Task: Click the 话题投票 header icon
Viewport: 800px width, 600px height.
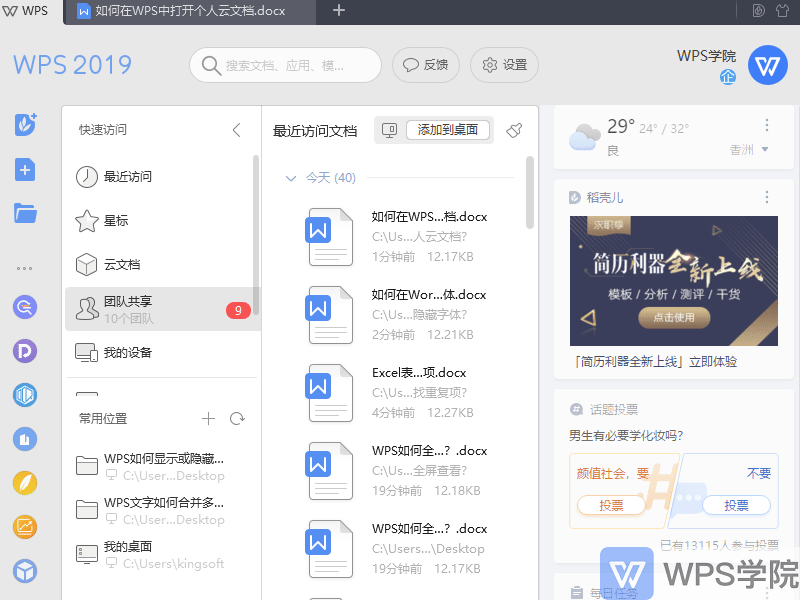Action: click(576, 409)
